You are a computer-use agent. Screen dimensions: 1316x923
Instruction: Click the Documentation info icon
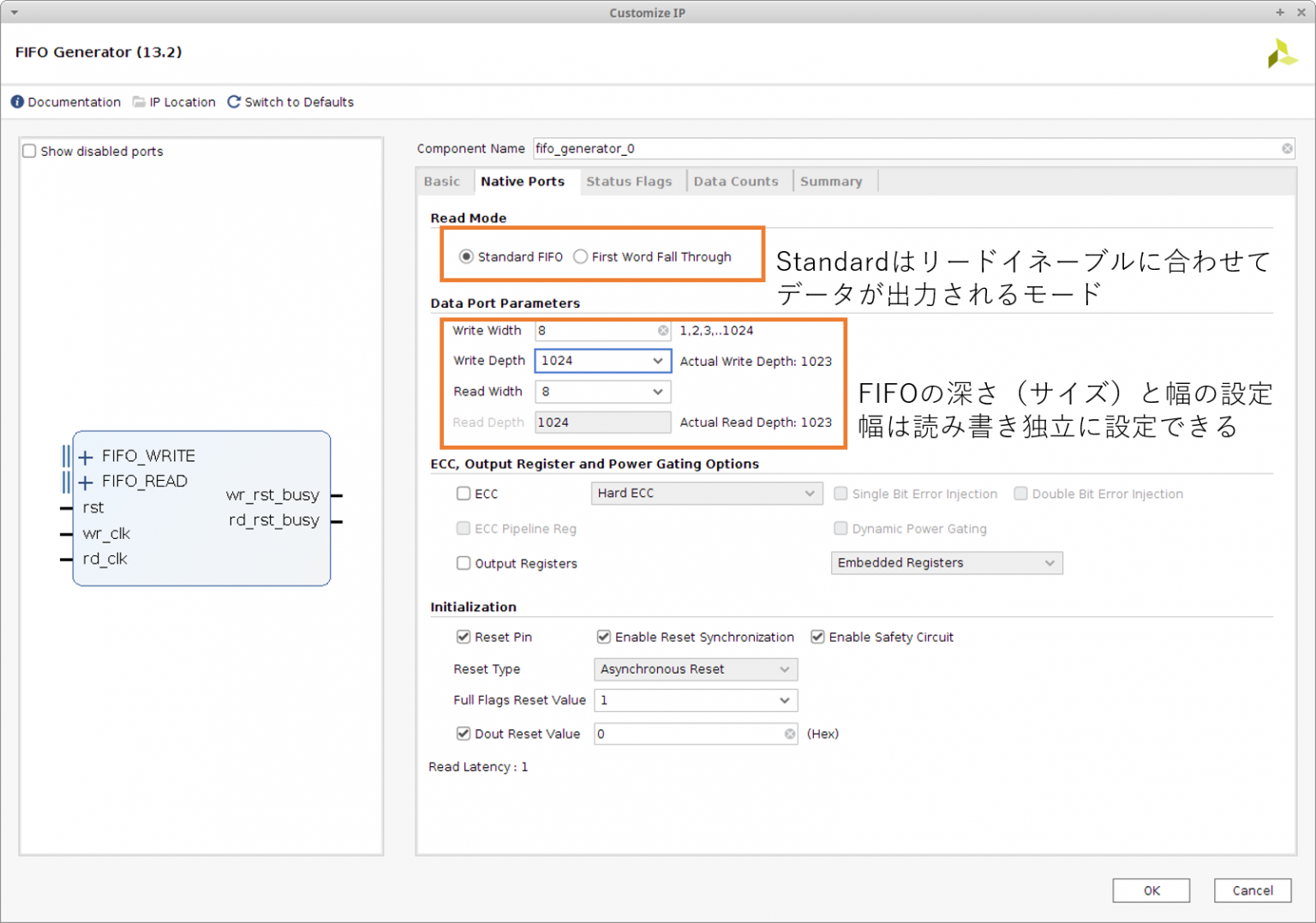pyautogui.click(x=17, y=102)
